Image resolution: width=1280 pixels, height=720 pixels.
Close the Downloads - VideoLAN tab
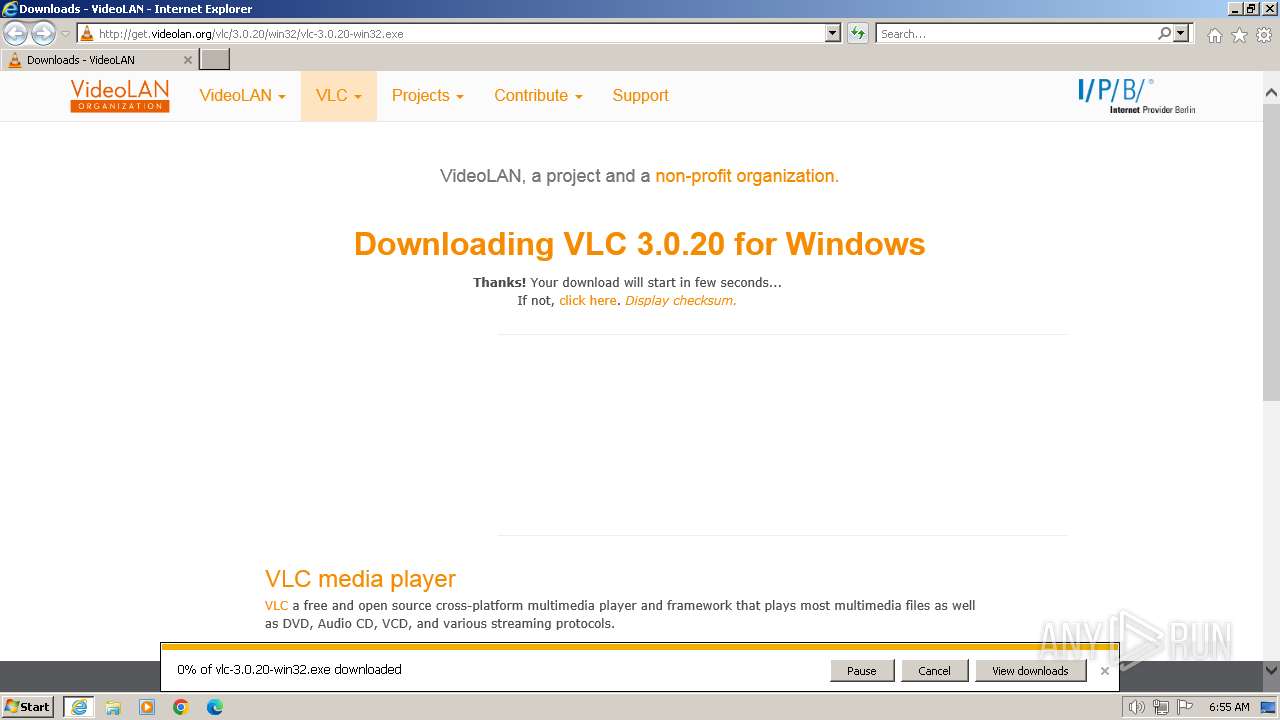[187, 60]
